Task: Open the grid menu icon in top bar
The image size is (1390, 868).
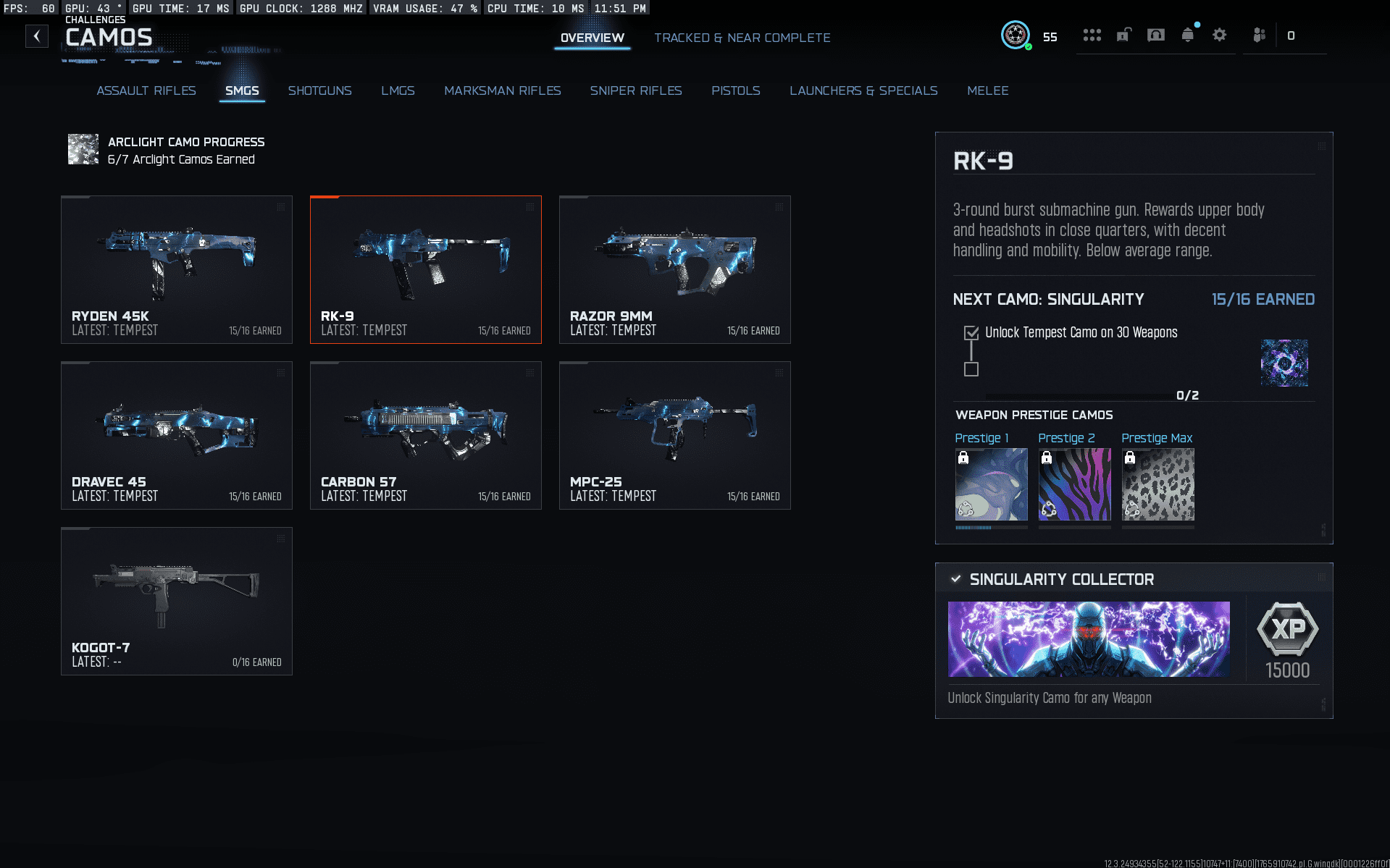Action: pos(1092,35)
